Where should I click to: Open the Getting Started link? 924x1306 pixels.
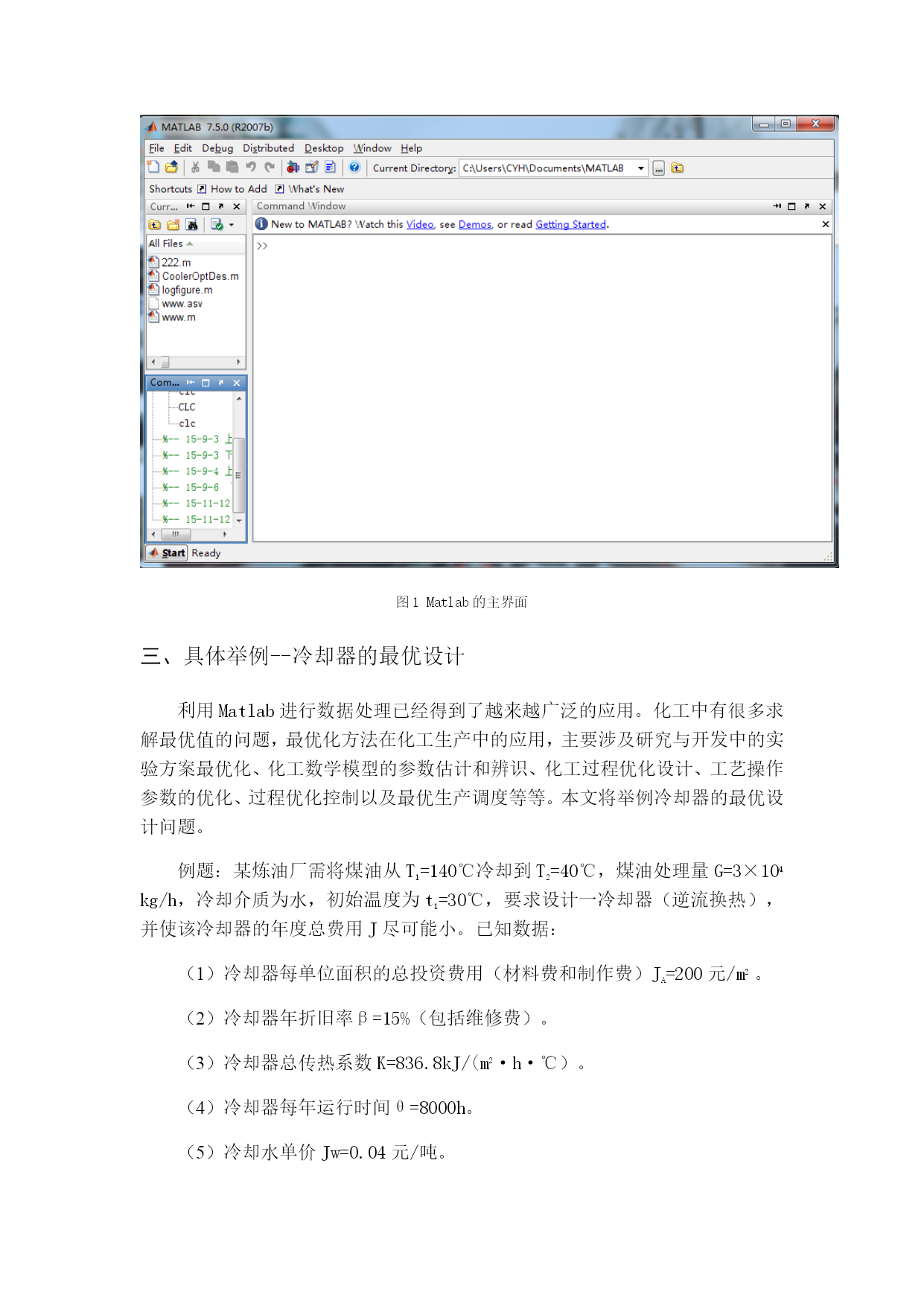pyautogui.click(x=571, y=224)
